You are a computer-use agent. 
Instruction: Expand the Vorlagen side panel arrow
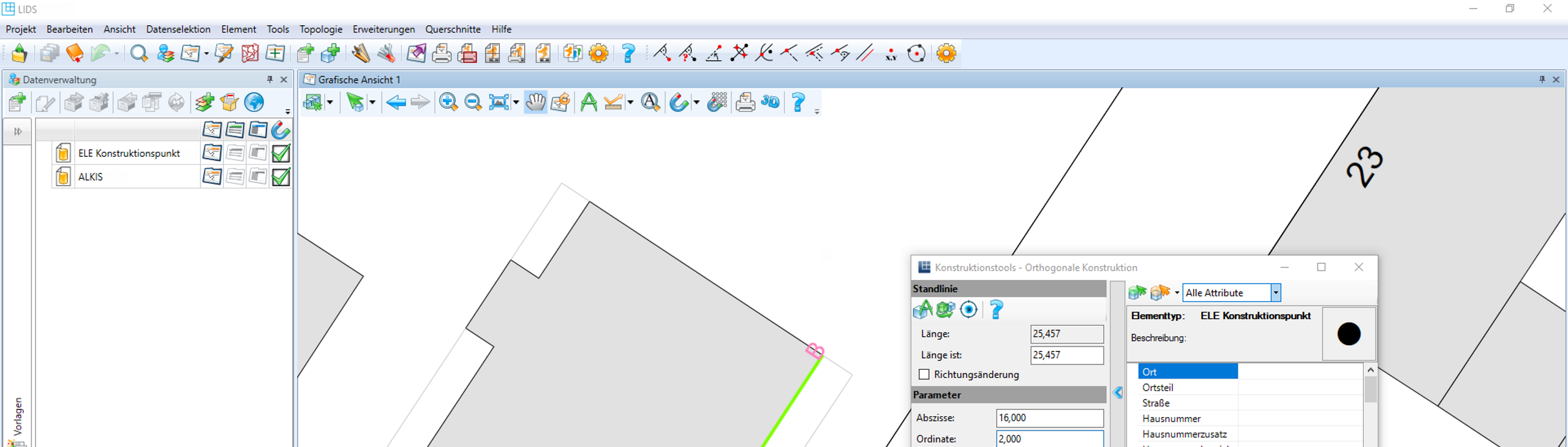(18, 131)
